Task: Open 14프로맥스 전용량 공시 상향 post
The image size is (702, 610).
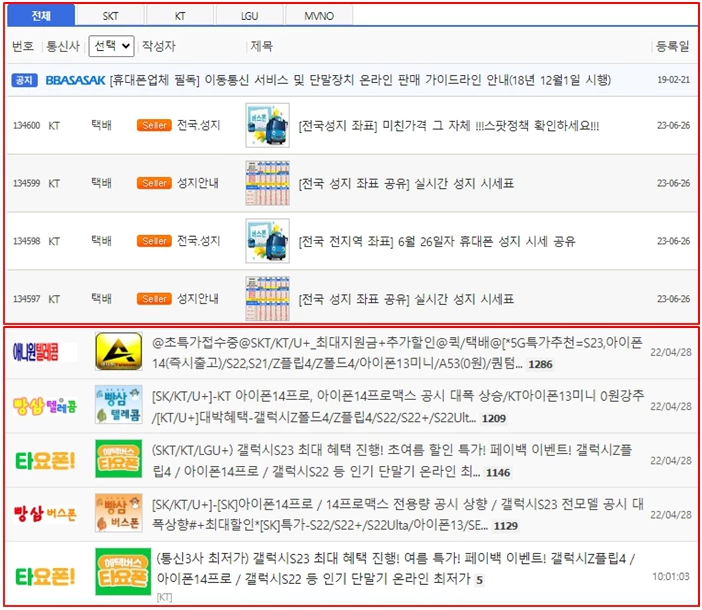Action: (x=398, y=515)
